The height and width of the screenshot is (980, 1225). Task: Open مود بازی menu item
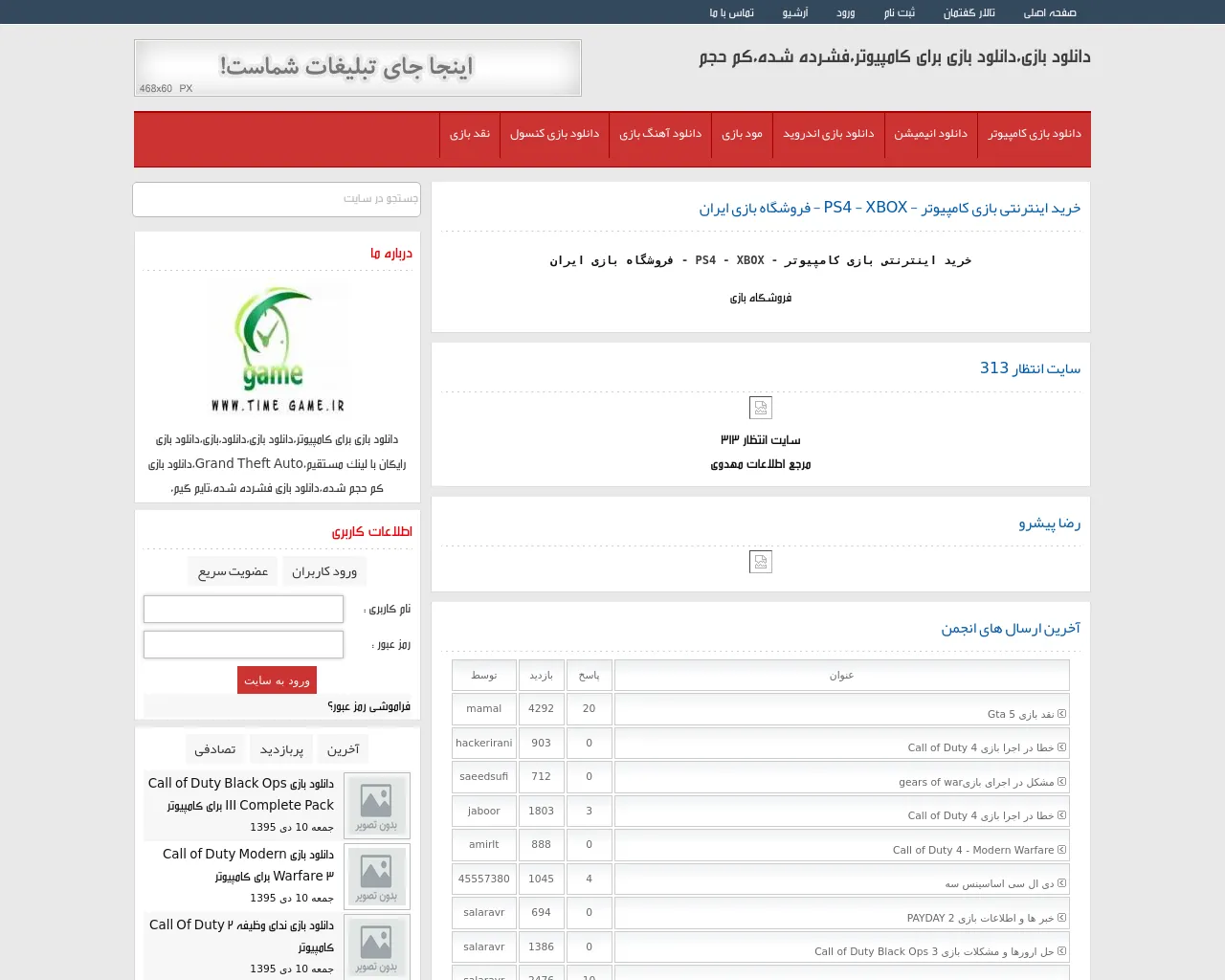click(x=742, y=134)
